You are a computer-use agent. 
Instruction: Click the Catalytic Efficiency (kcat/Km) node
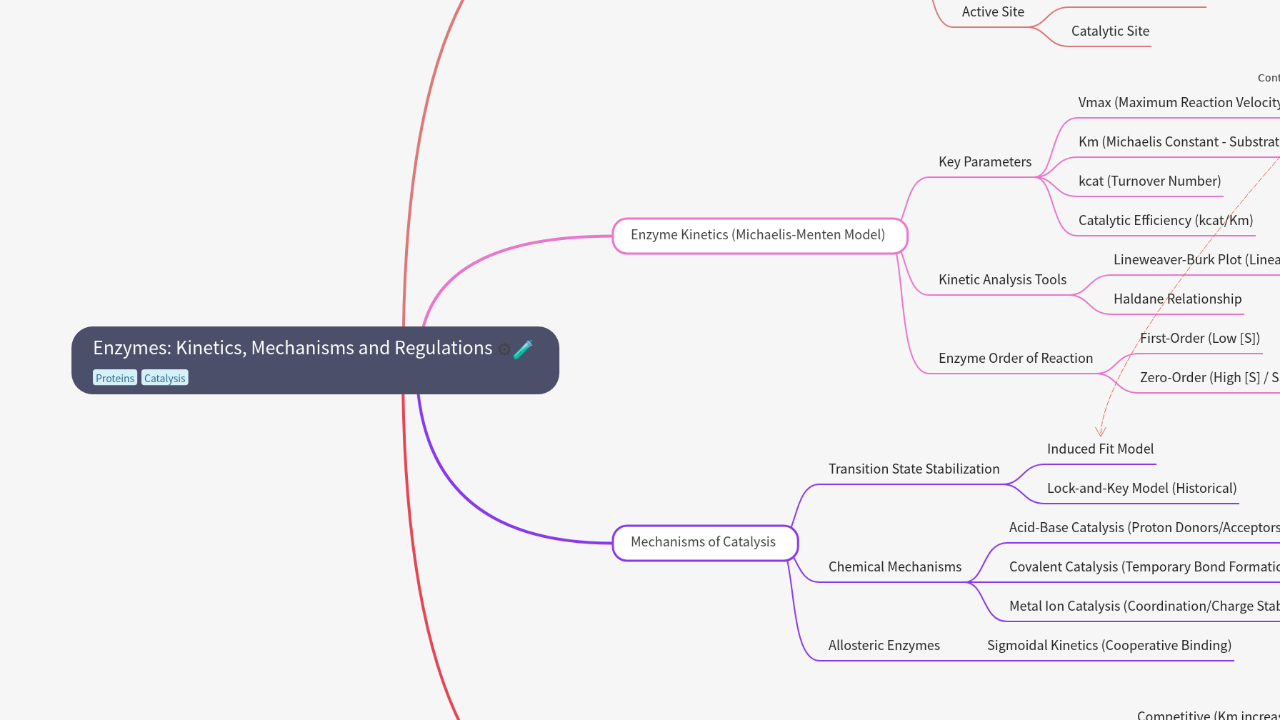click(1165, 220)
